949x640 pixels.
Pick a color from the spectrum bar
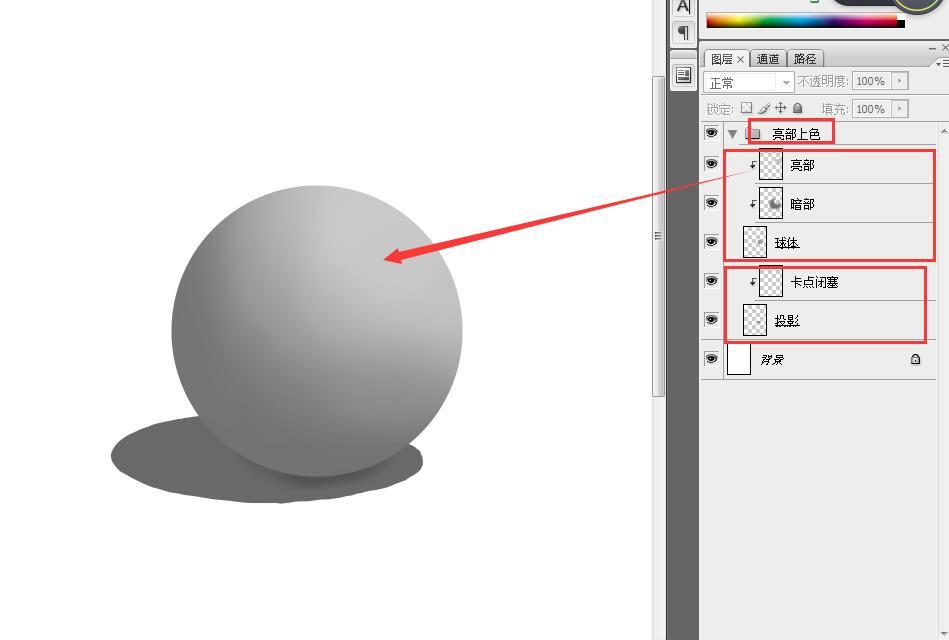pos(800,19)
